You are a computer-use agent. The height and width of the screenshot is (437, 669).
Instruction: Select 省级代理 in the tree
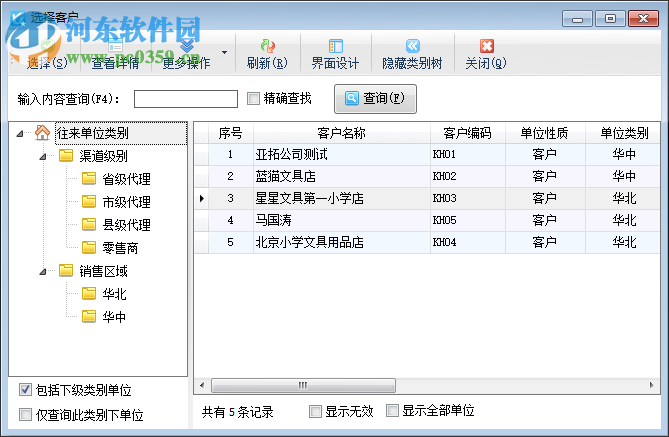[x=126, y=179]
